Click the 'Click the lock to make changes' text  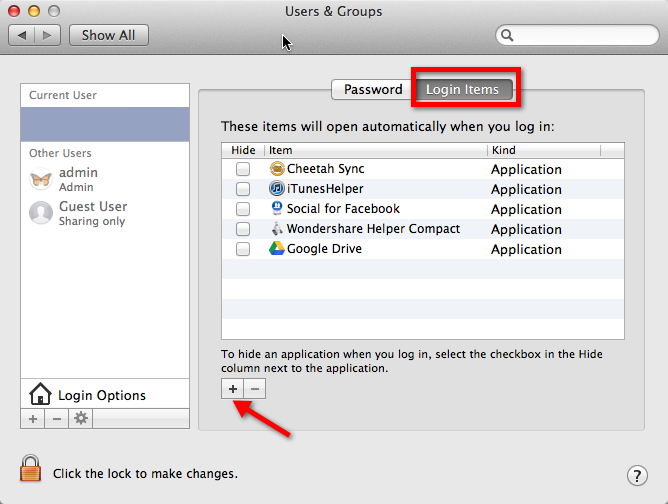[145, 474]
